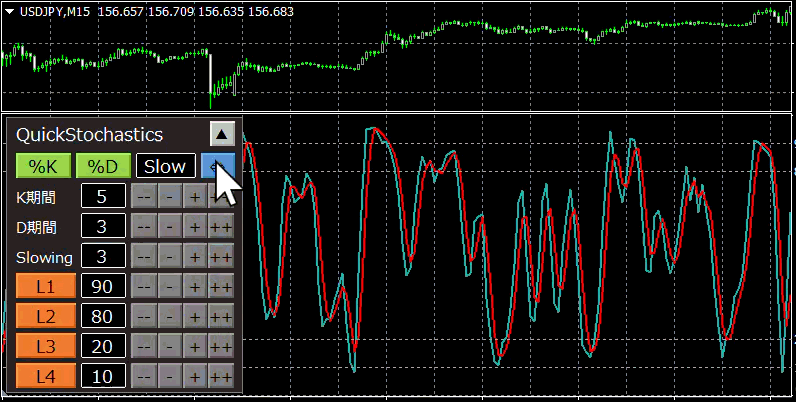
Task: Click the Slowing value field
Action: point(103,256)
